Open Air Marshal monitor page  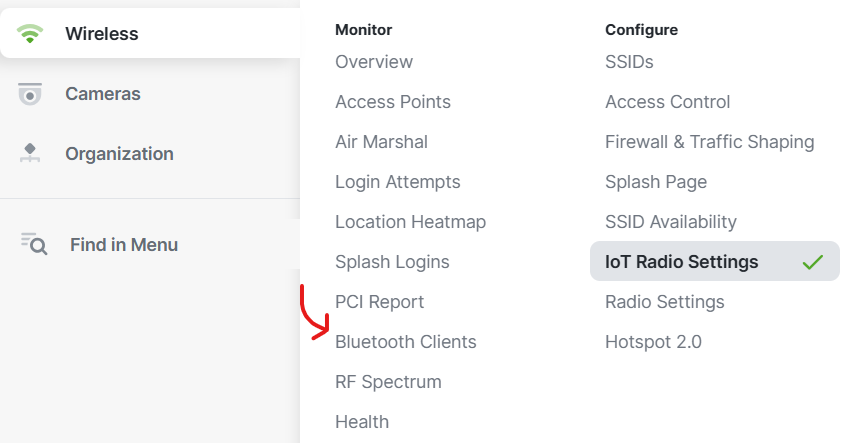click(381, 142)
